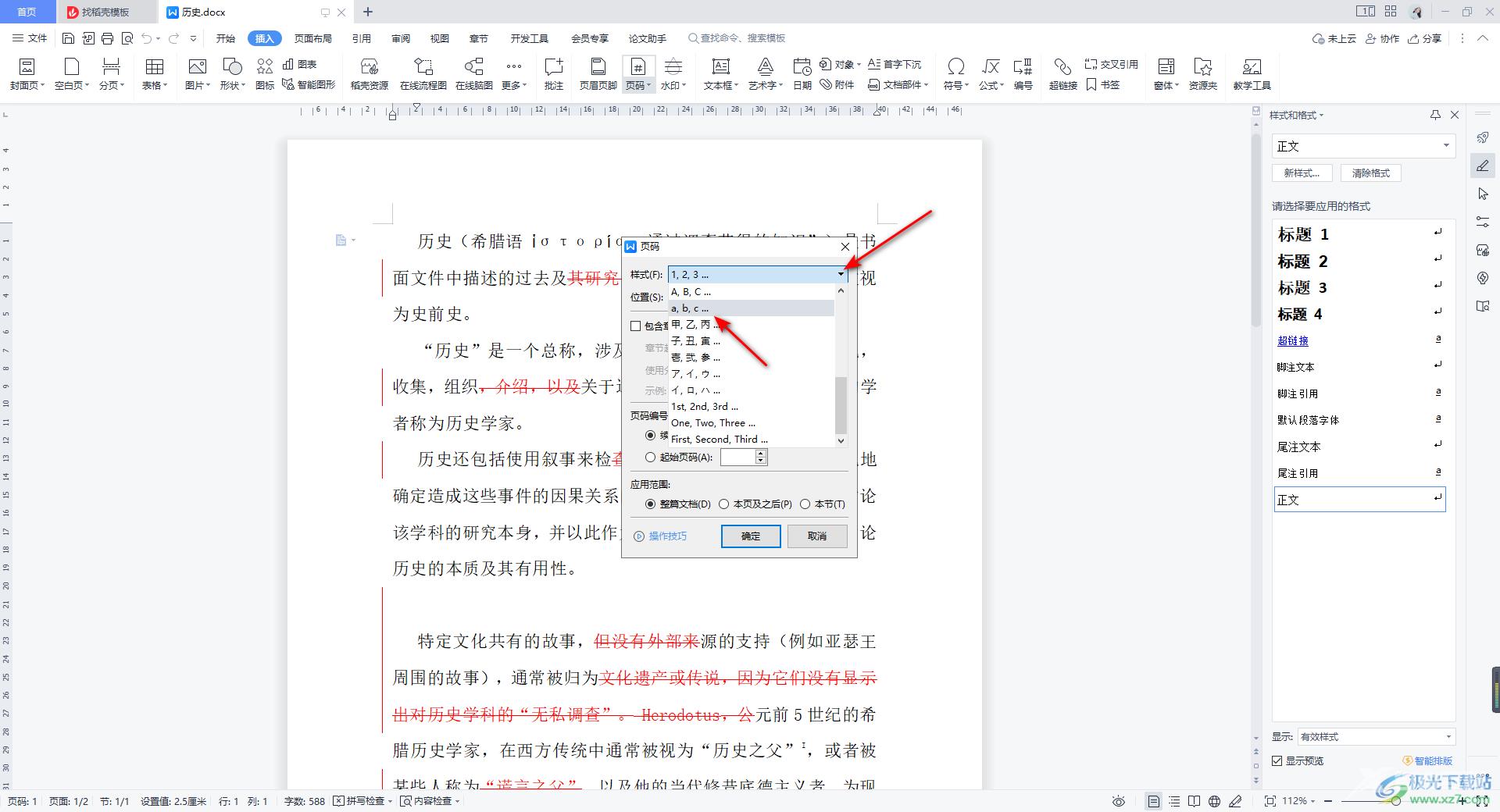Insert a picture (图片)
This screenshot has width=1500, height=812.
pyautogui.click(x=198, y=74)
